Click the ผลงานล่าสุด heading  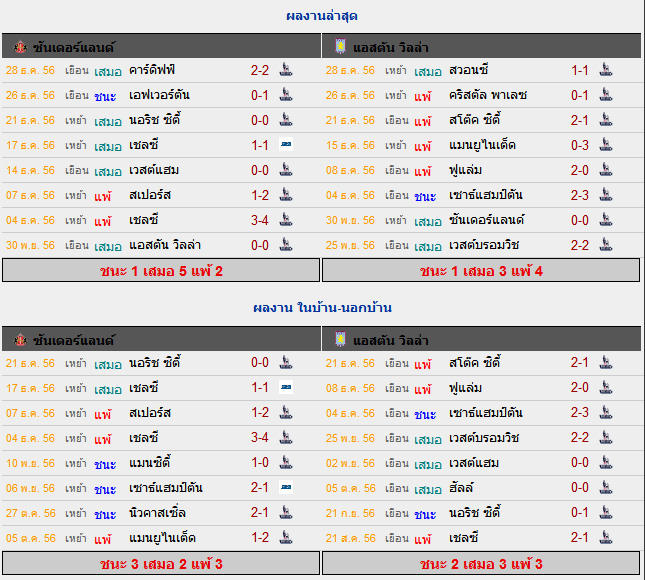pos(322,16)
